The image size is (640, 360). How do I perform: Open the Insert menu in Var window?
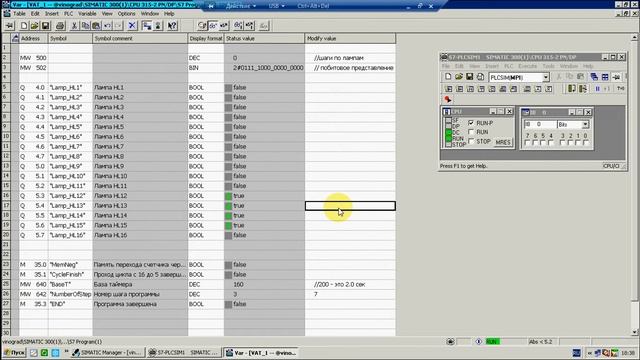point(51,13)
